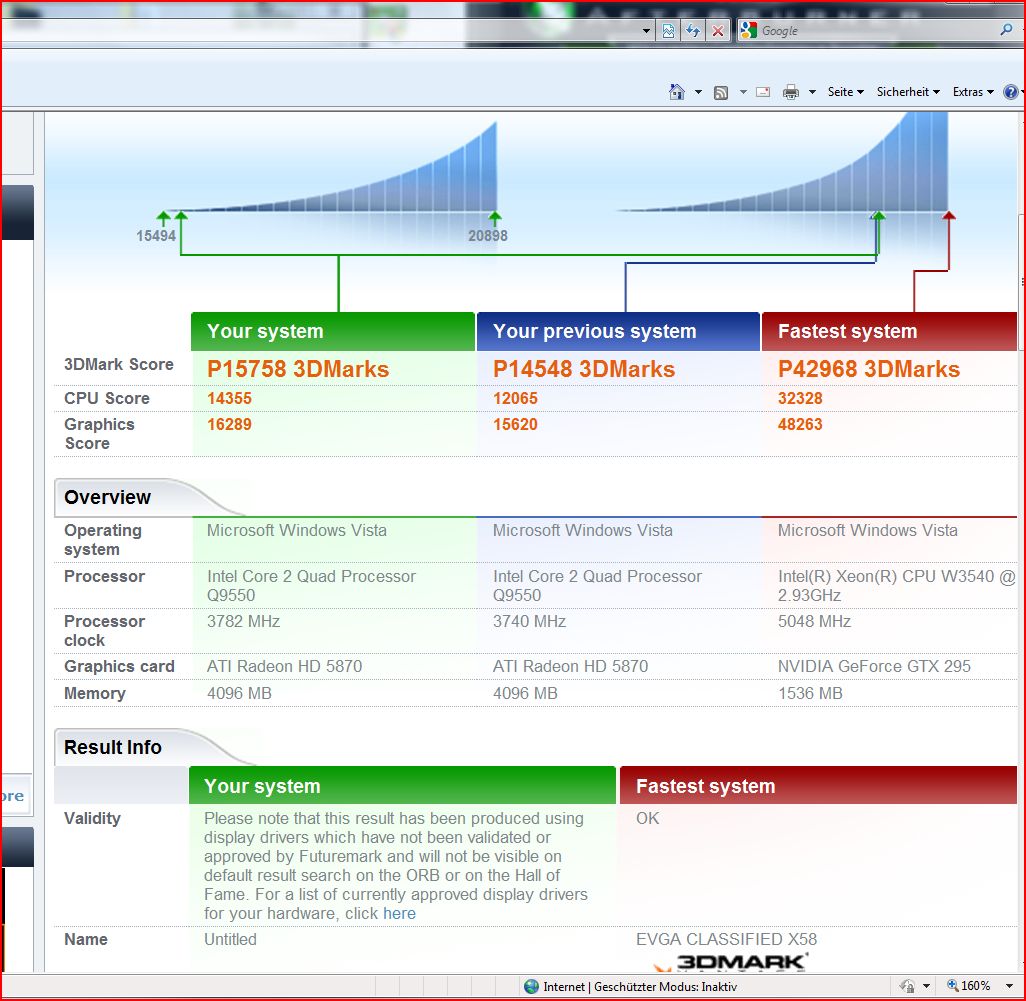1026x1001 pixels.
Task: Click the compatibility view icon in address bar
Action: pyautogui.click(x=668, y=31)
